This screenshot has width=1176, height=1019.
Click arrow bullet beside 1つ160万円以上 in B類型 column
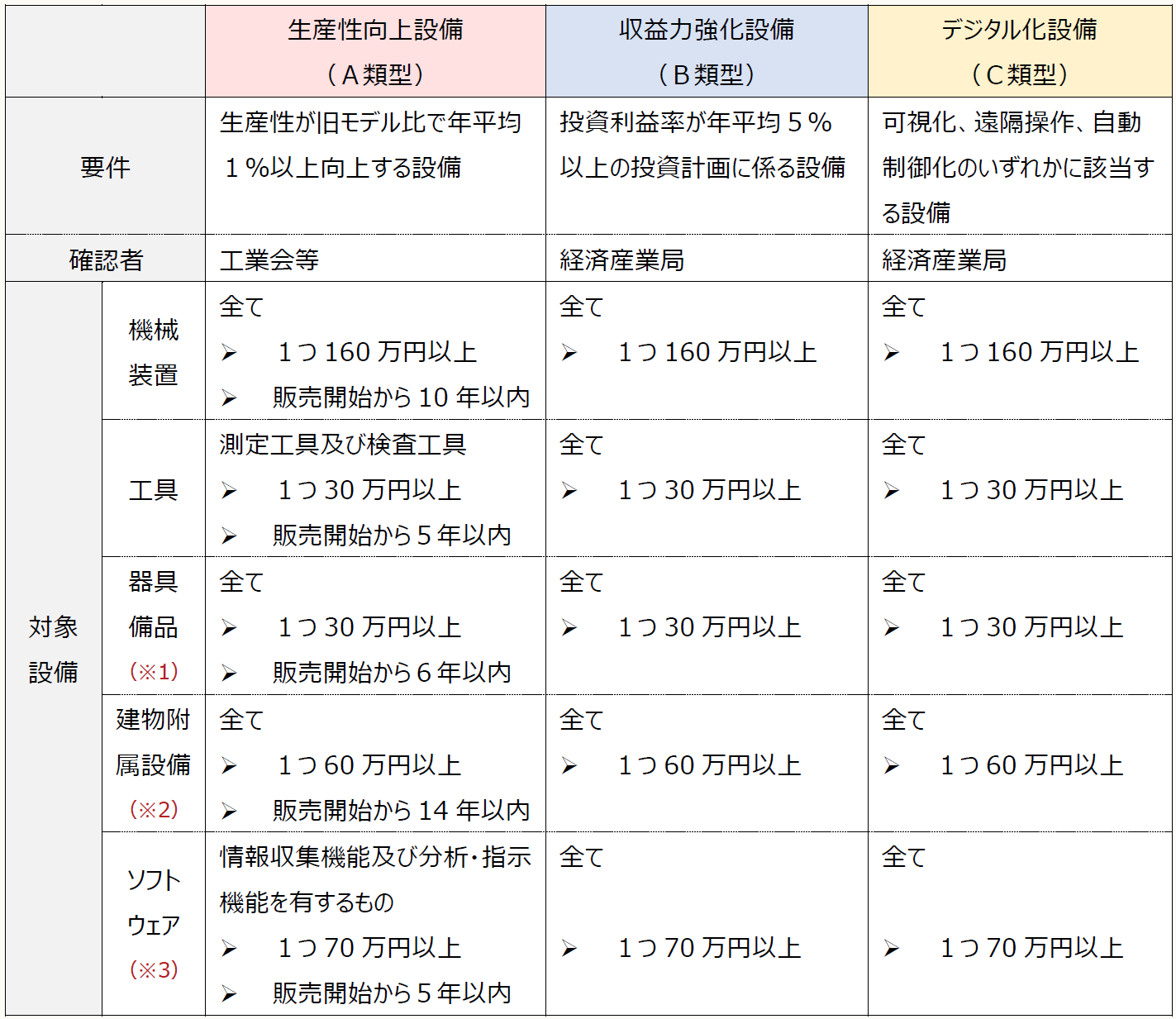click(569, 354)
